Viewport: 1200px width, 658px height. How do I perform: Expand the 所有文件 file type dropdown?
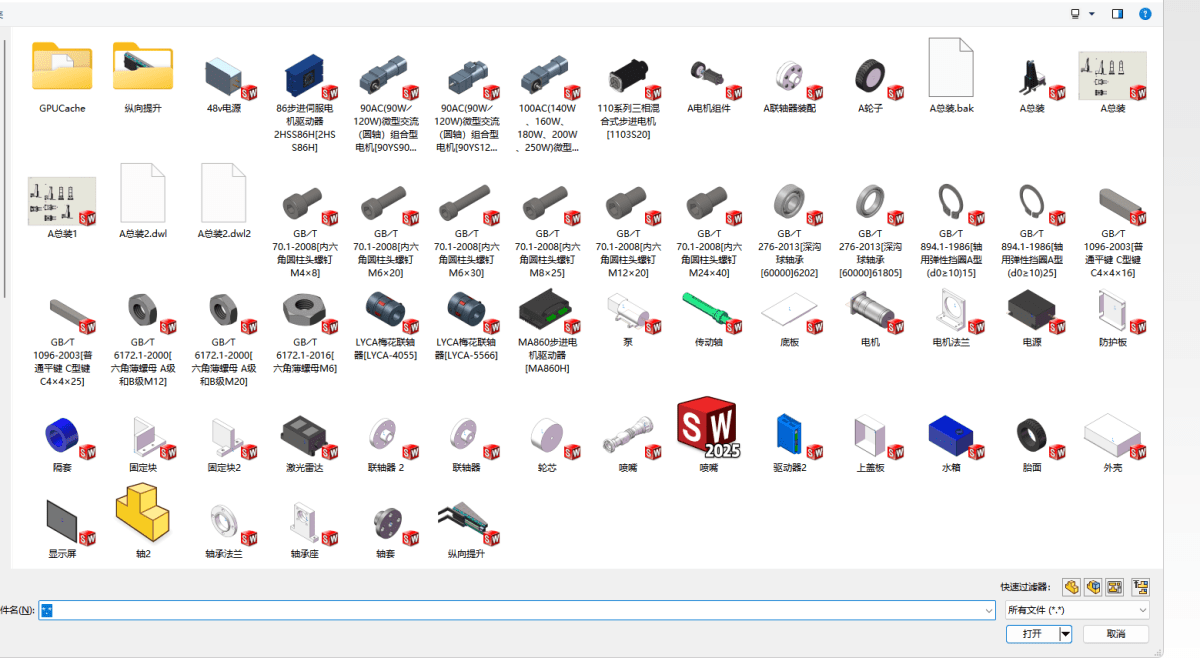coord(1076,609)
